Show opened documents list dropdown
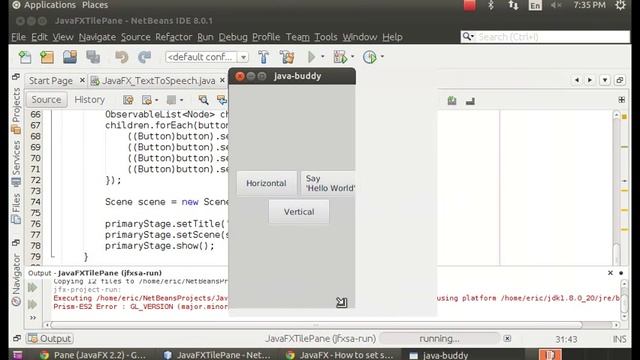The image size is (640, 360). pos(605,80)
